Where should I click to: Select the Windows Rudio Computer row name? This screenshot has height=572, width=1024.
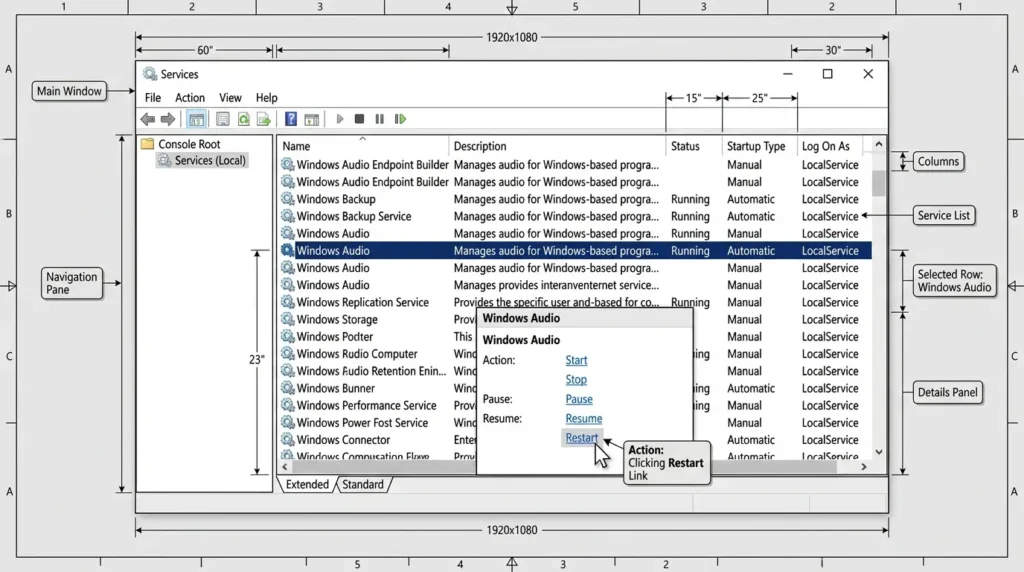point(357,354)
